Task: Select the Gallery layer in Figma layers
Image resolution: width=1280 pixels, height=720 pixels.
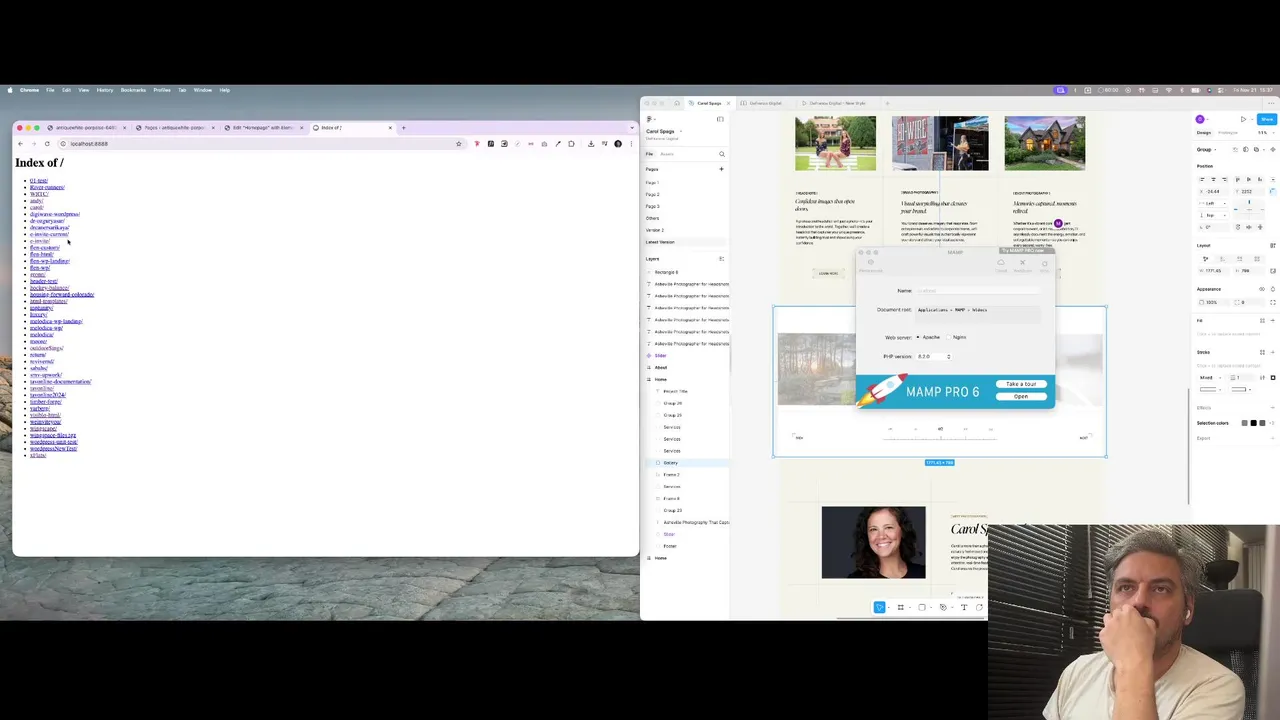Action: [671, 463]
